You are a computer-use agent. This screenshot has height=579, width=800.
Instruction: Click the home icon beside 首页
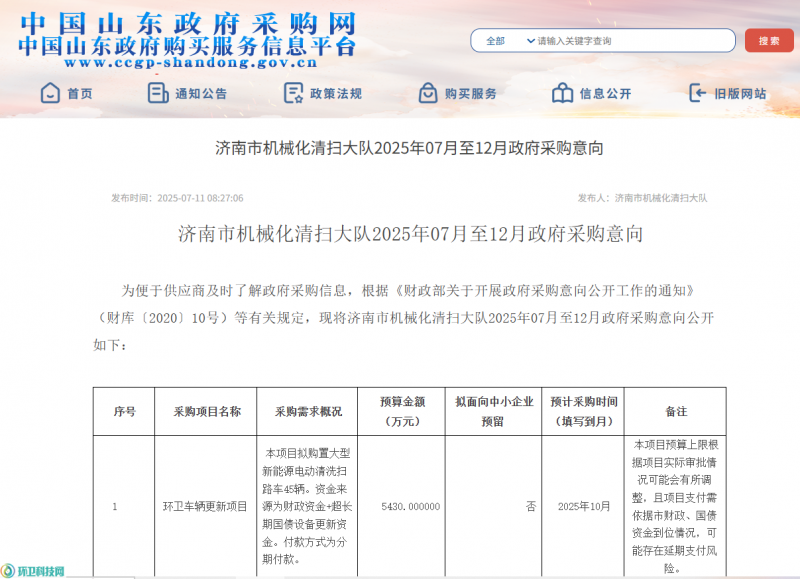click(x=50, y=93)
